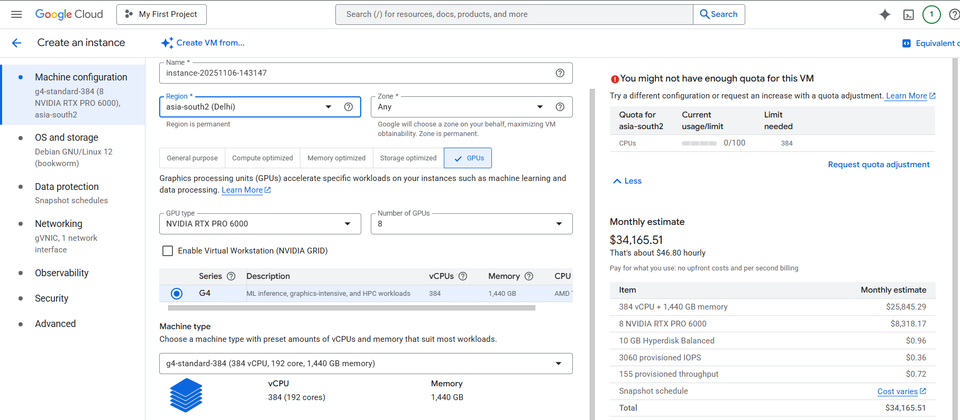
Task: Open the Number of GPUs dropdown
Action: (x=471, y=224)
